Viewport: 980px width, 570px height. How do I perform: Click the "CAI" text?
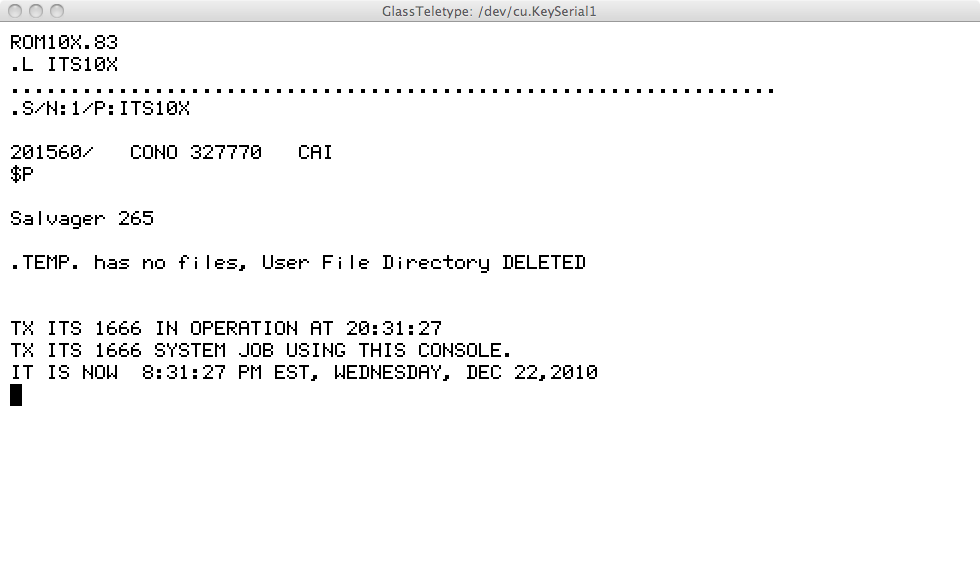coord(315,152)
